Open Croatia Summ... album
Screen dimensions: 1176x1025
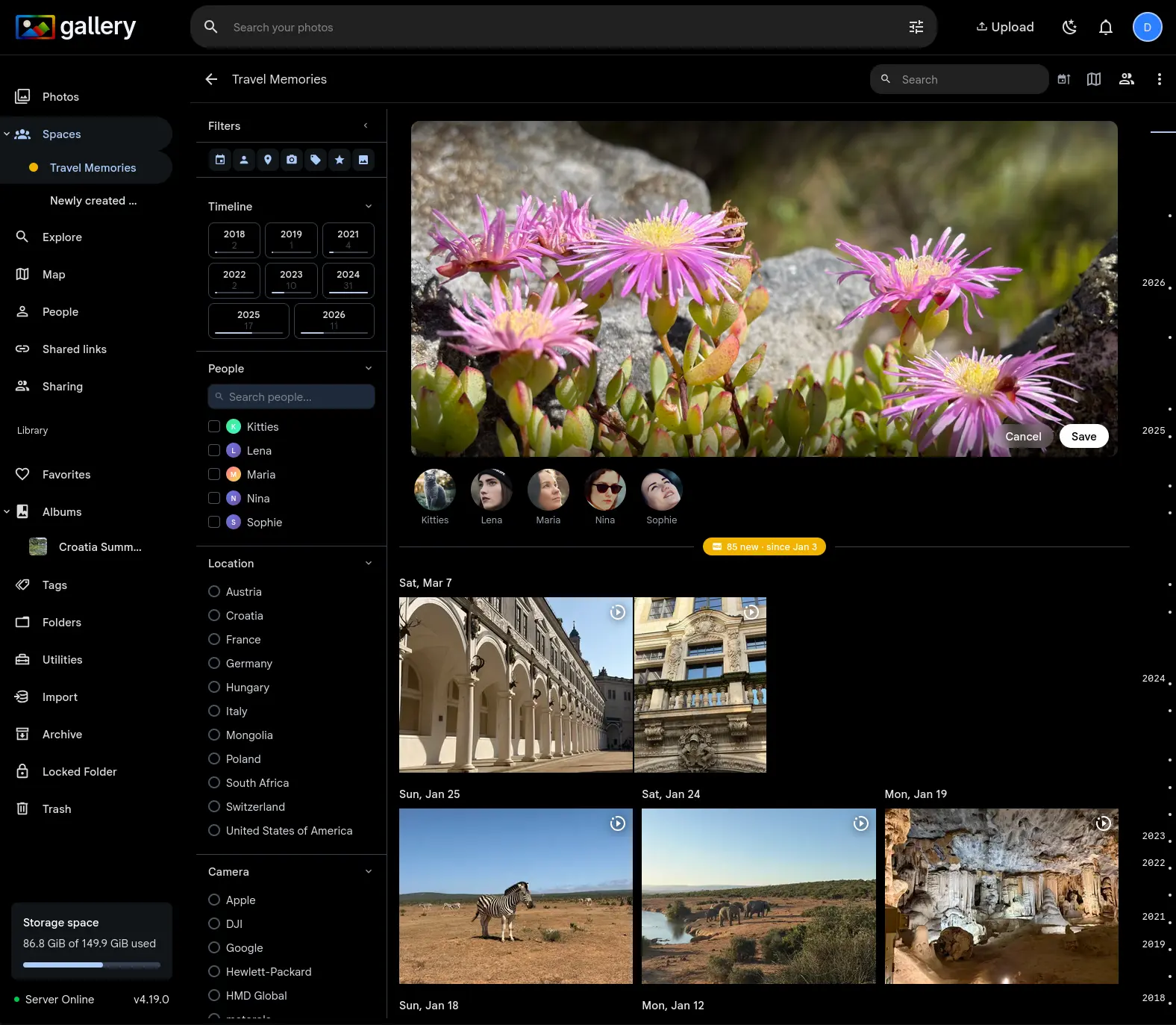[86, 547]
